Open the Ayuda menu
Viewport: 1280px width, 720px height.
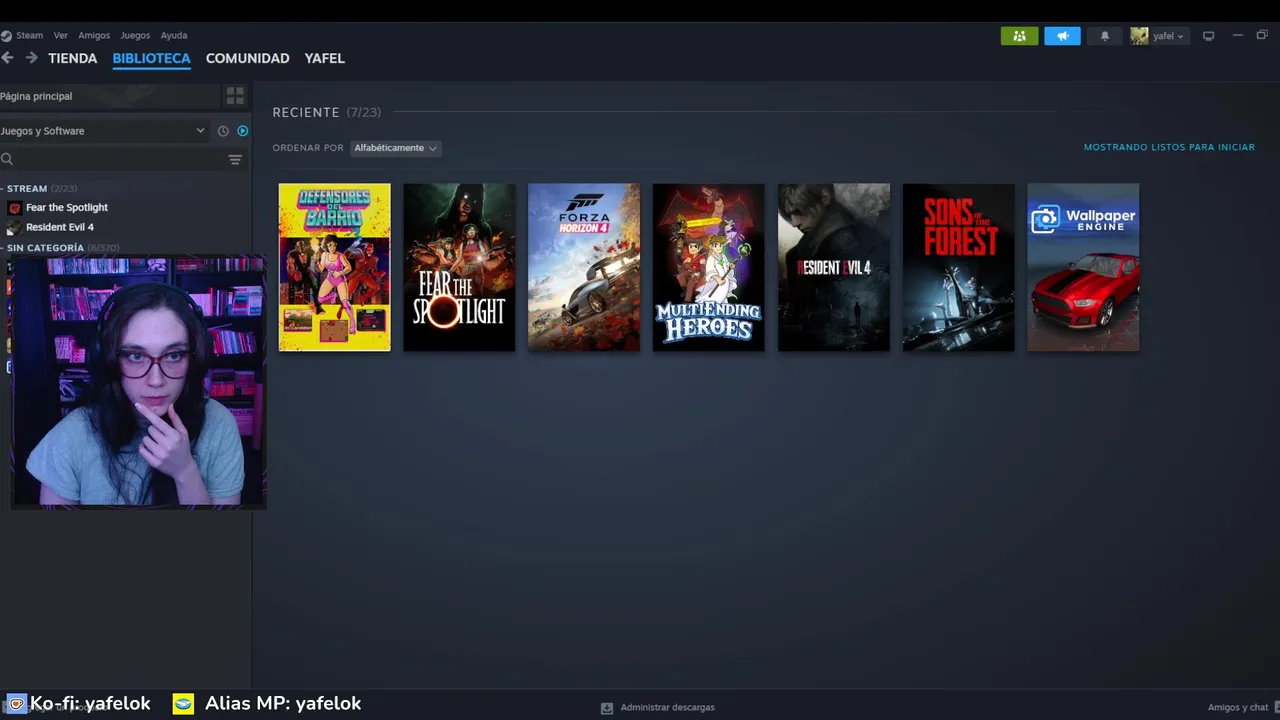(174, 36)
